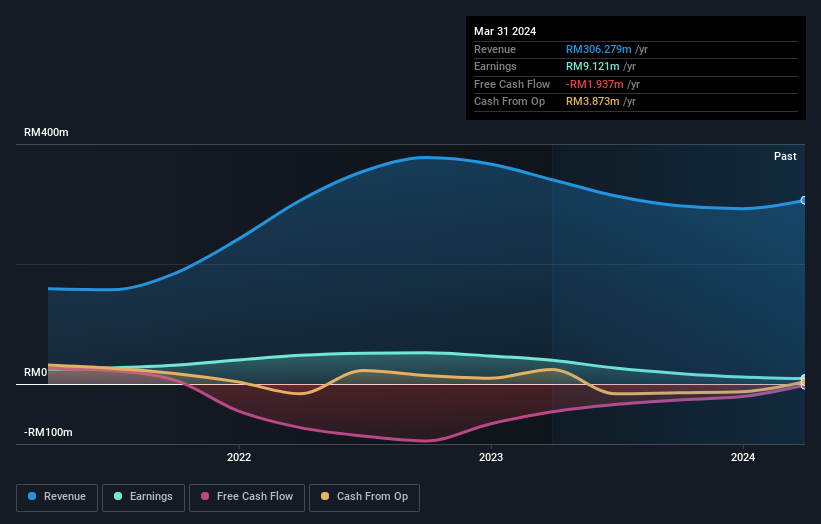821x524 pixels.
Task: Click the Earnings row label in tooltip
Action: pos(495,66)
